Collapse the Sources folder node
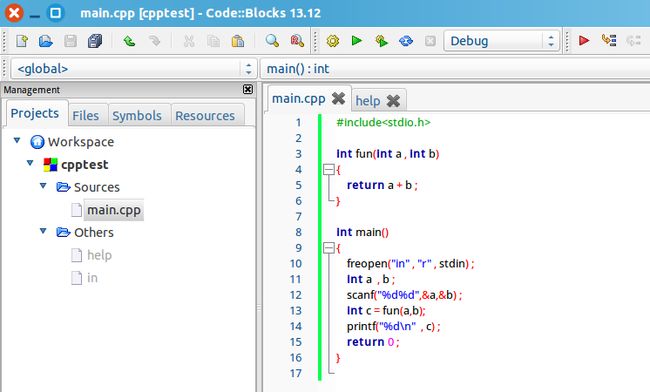The width and height of the screenshot is (650, 392). click(x=43, y=186)
